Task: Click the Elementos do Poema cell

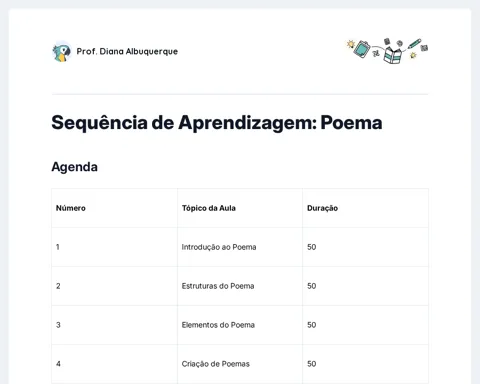Action: [x=240, y=325]
